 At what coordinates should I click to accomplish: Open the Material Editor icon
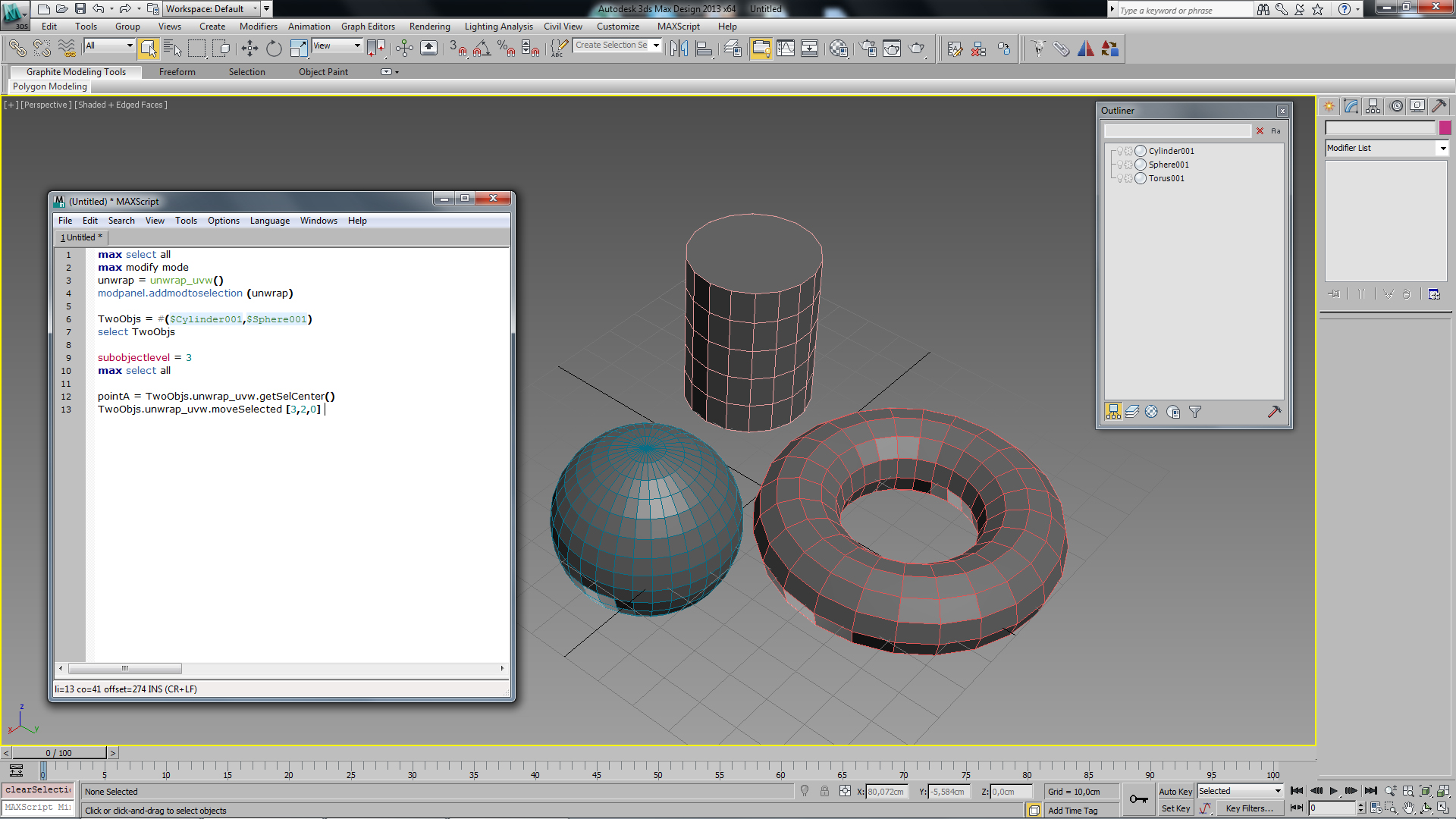tap(838, 49)
